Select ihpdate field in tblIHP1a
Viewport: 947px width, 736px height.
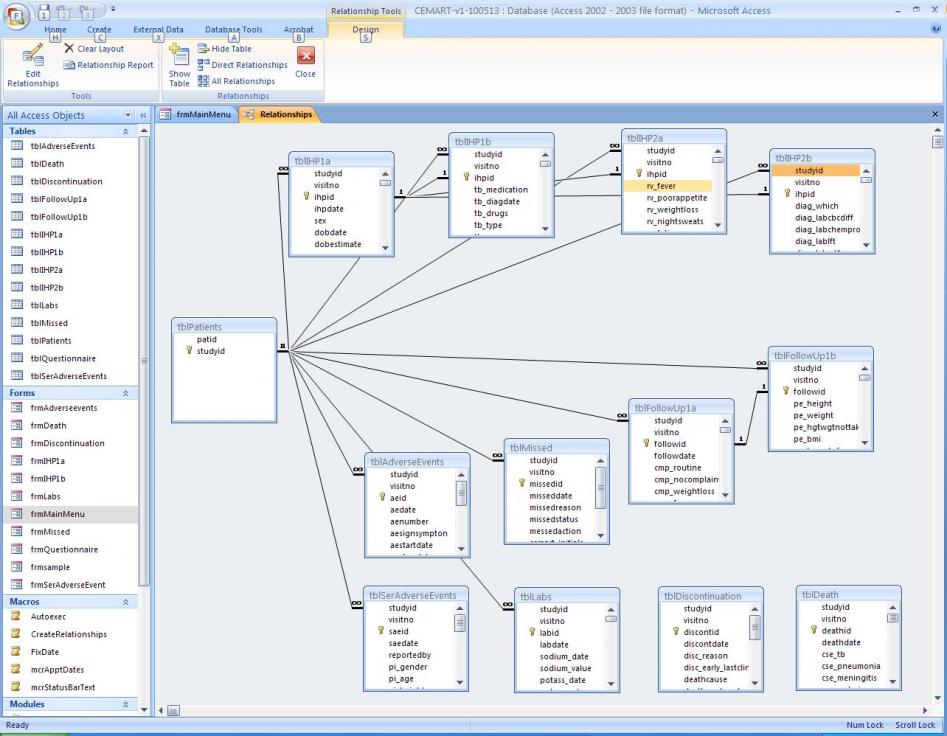(329, 209)
